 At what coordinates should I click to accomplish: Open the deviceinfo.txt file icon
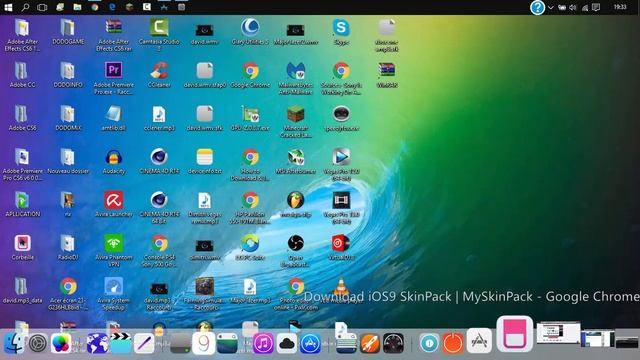(x=204, y=157)
